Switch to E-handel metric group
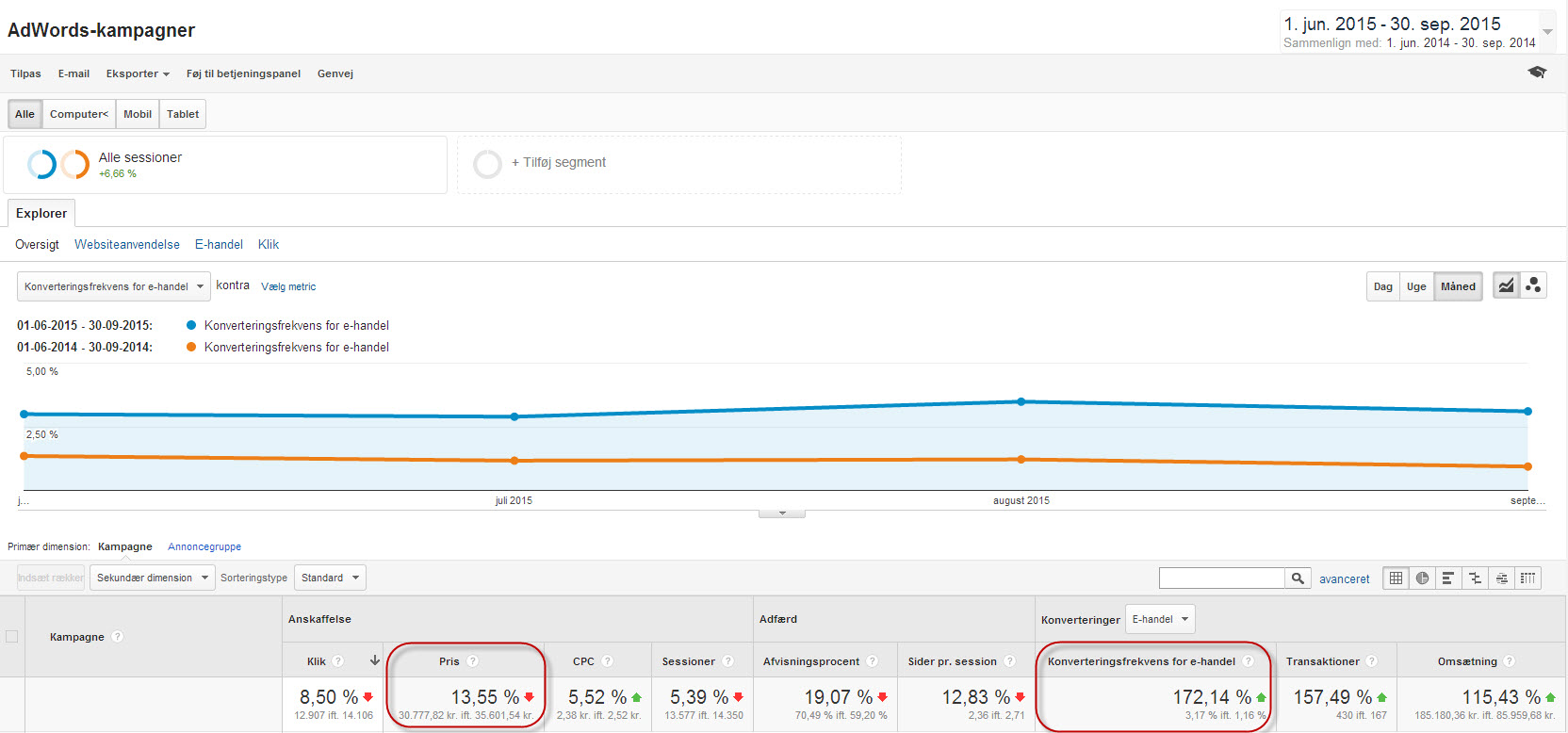Screen dimensions: 1568x733 [x=219, y=244]
